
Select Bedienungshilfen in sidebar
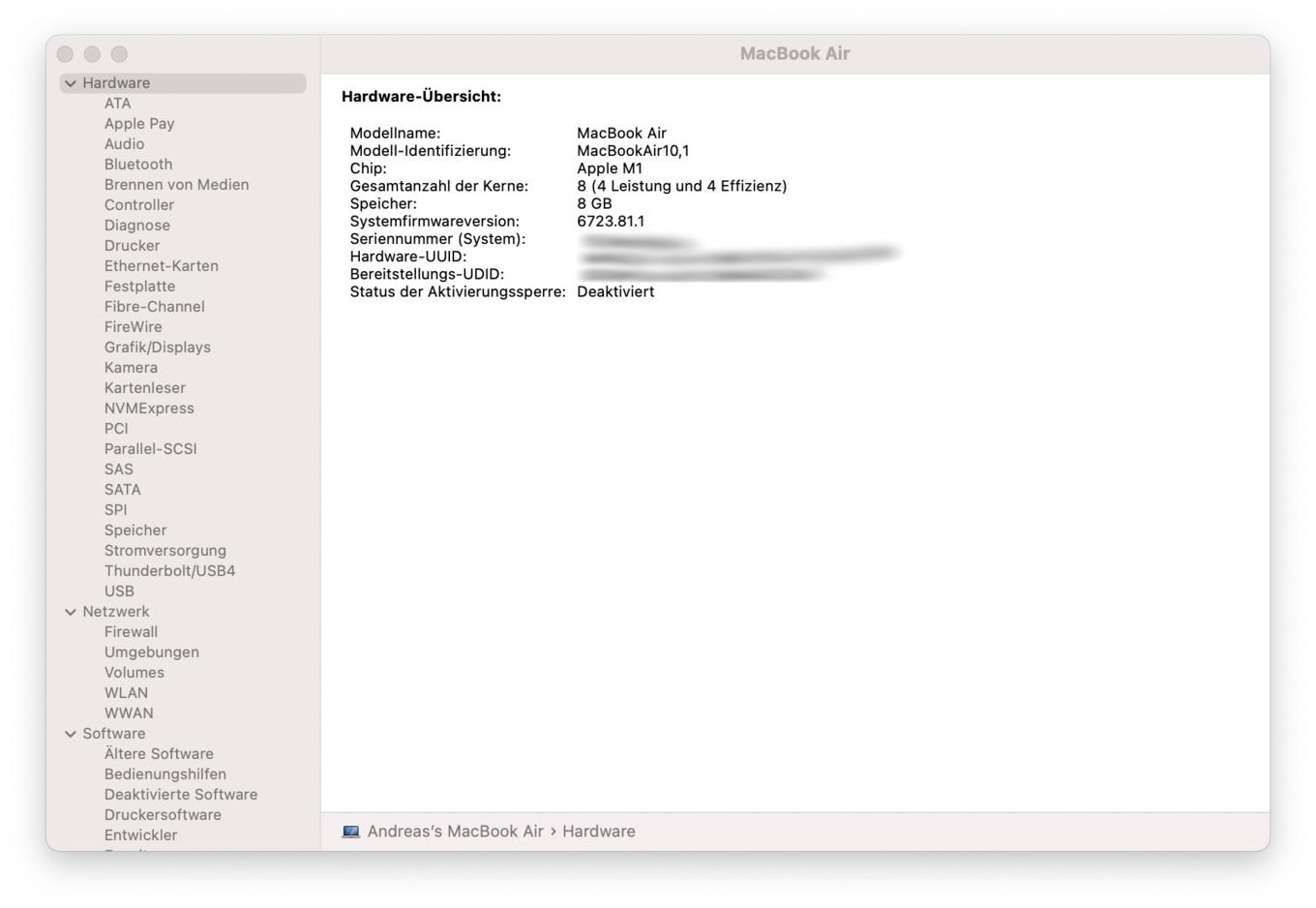pyautogui.click(x=165, y=774)
